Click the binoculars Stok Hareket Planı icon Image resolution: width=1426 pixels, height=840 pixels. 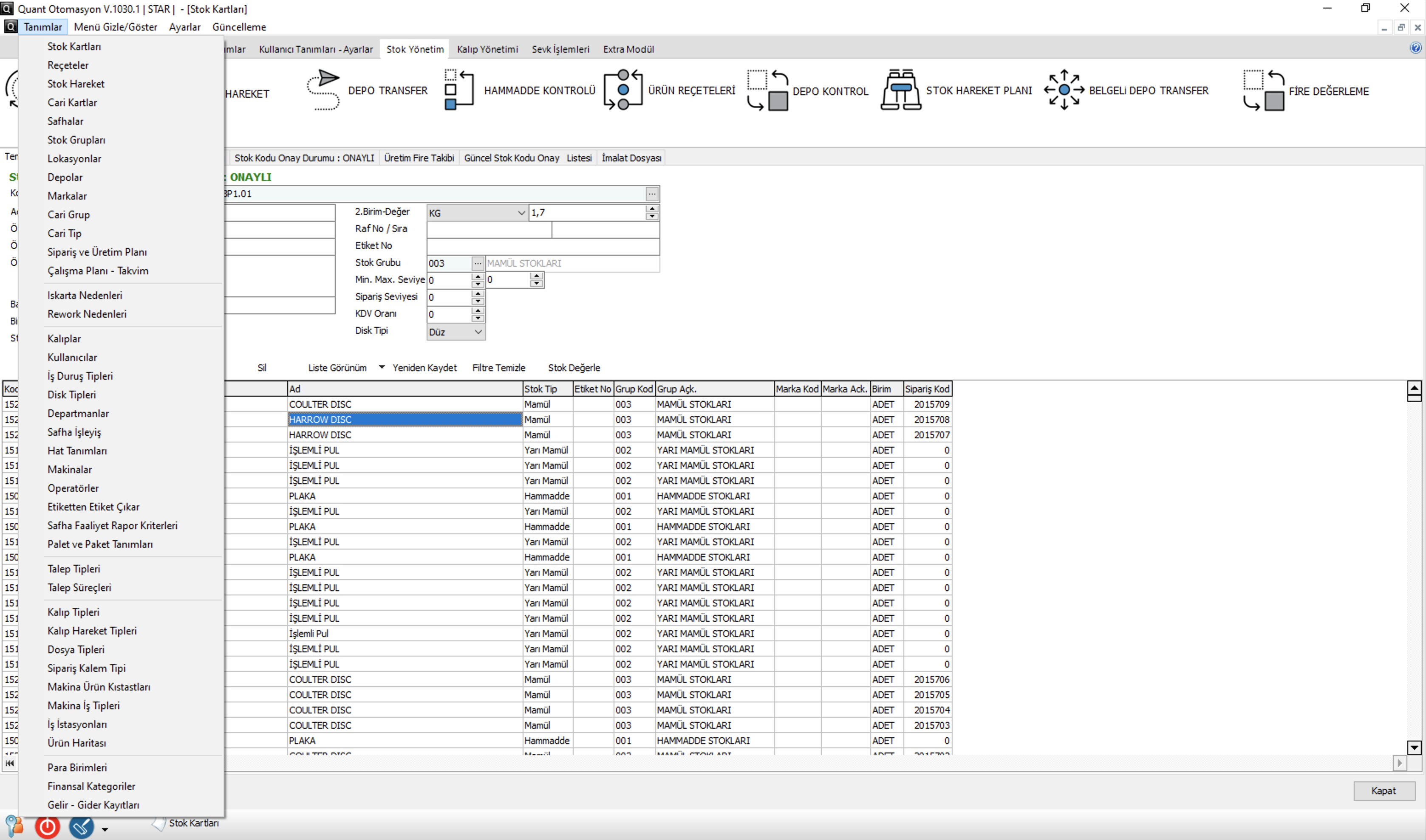coord(900,90)
